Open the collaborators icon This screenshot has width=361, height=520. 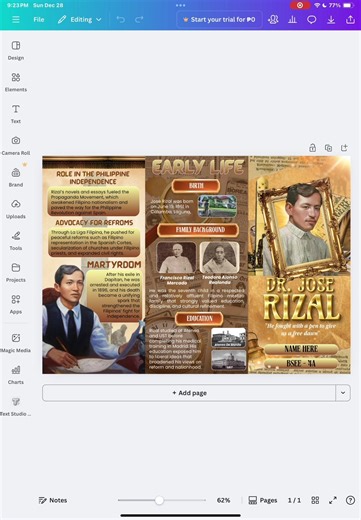(x=273, y=20)
